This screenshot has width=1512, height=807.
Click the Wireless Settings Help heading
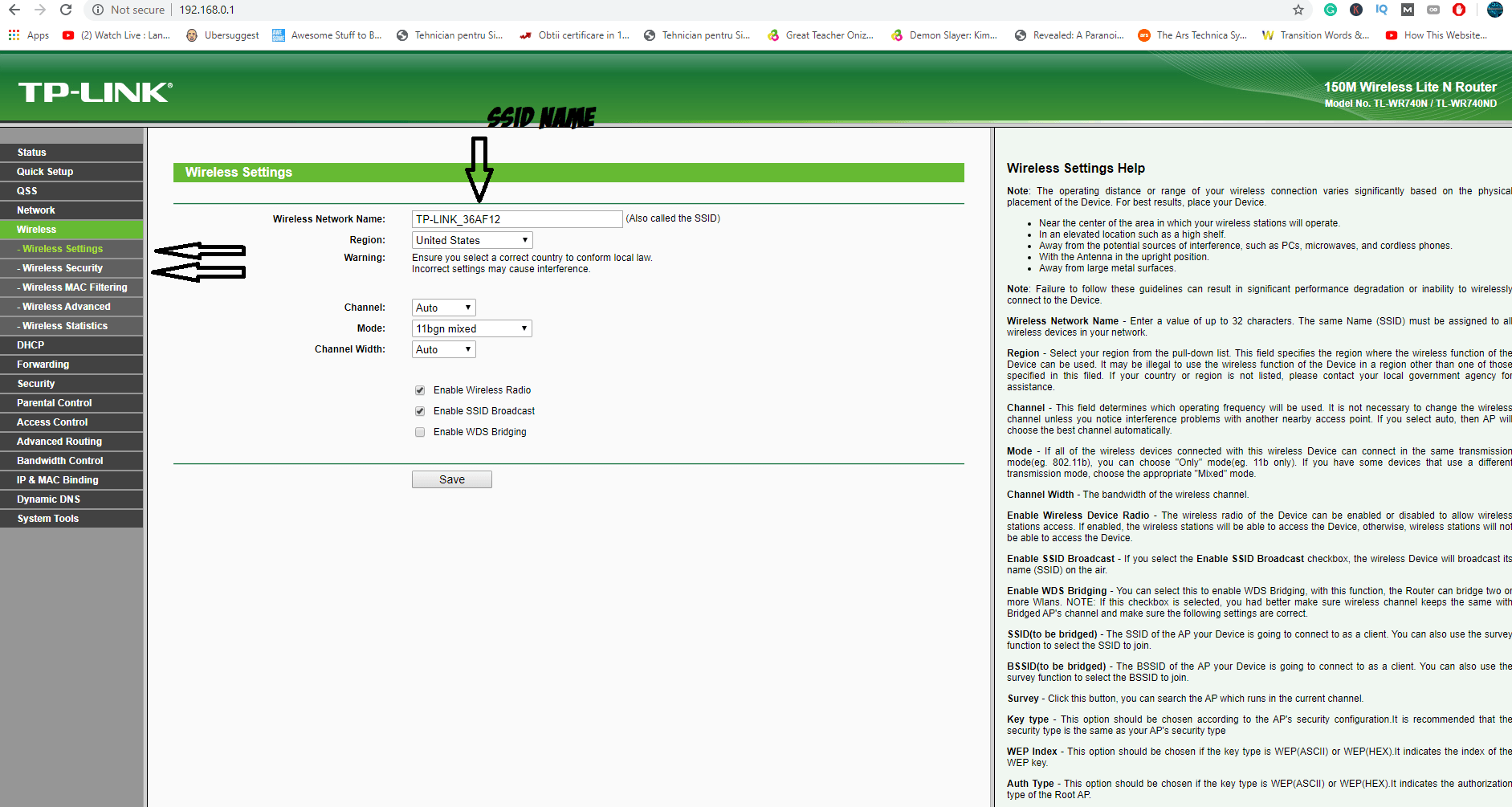1076,168
